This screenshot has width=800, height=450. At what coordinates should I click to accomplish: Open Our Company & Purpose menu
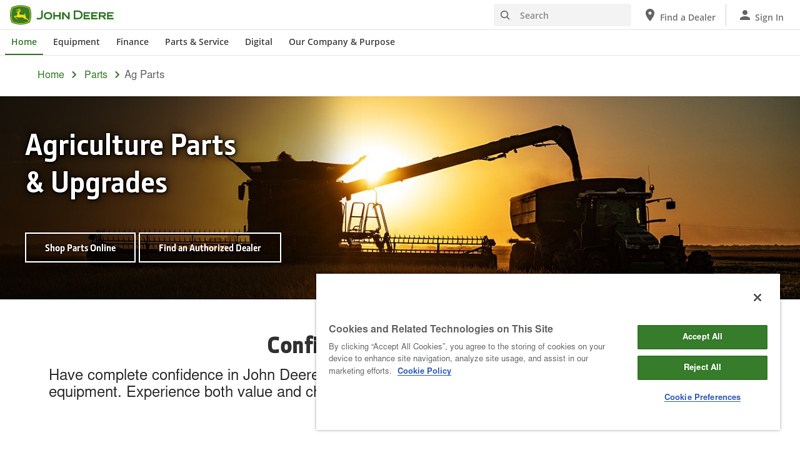pyautogui.click(x=341, y=42)
